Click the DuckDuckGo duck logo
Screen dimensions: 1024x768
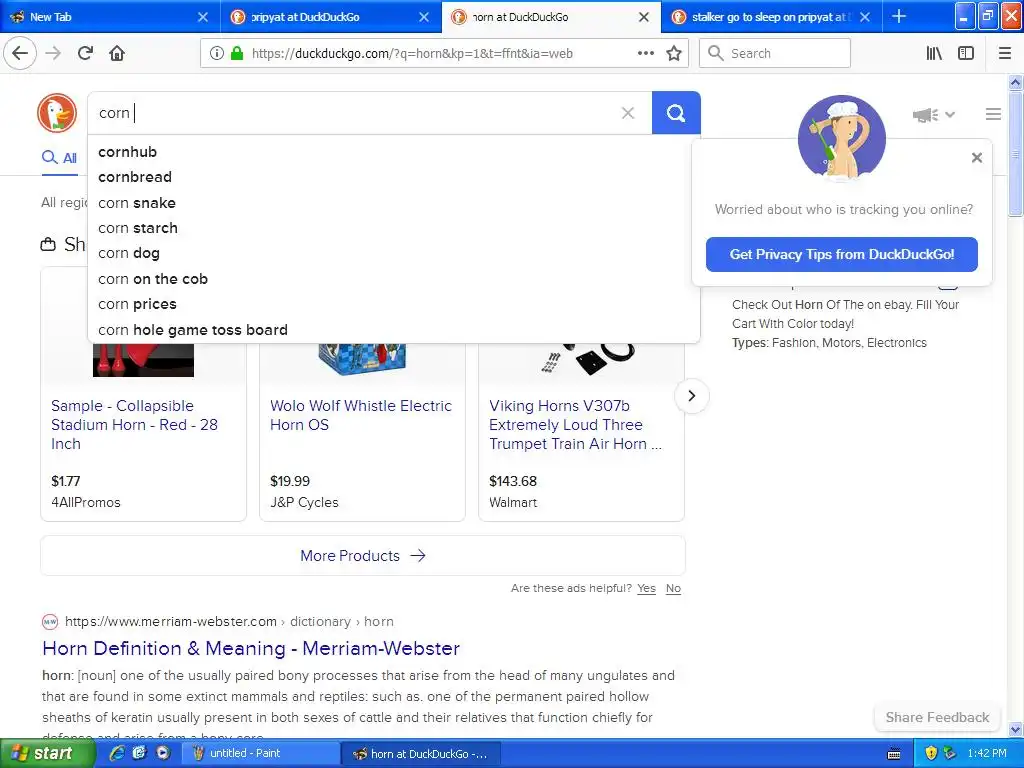pos(57,113)
